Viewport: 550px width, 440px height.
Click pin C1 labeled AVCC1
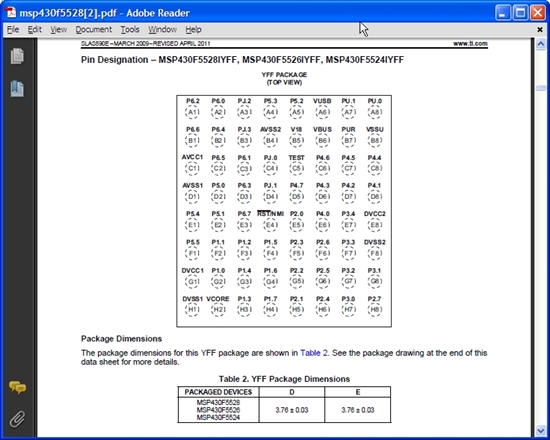pos(193,168)
